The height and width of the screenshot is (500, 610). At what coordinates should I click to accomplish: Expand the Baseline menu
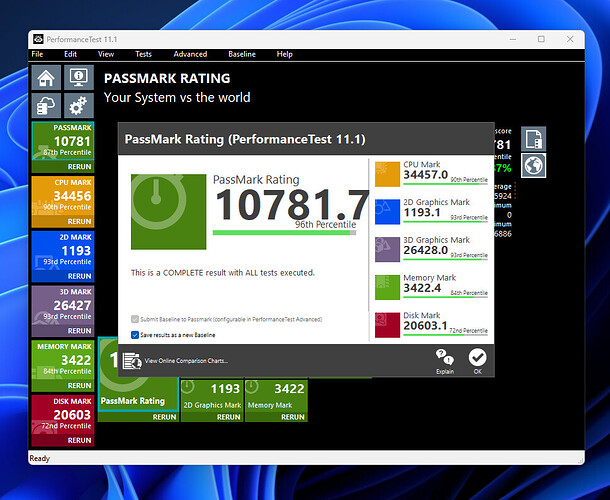(242, 54)
